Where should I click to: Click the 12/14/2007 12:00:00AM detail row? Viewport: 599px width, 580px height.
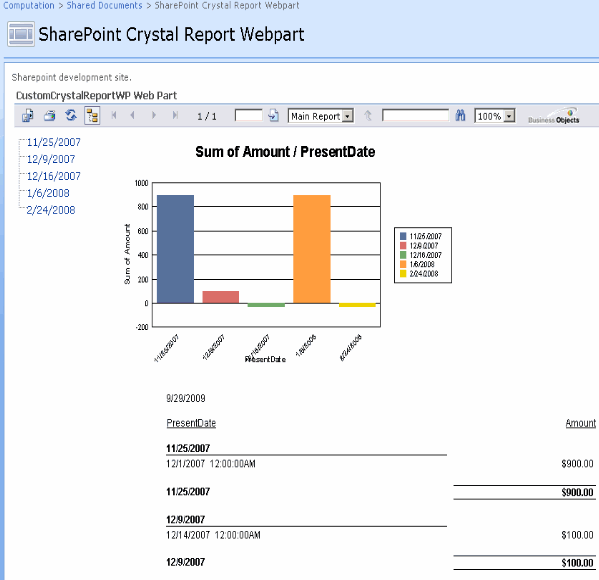click(x=213, y=535)
